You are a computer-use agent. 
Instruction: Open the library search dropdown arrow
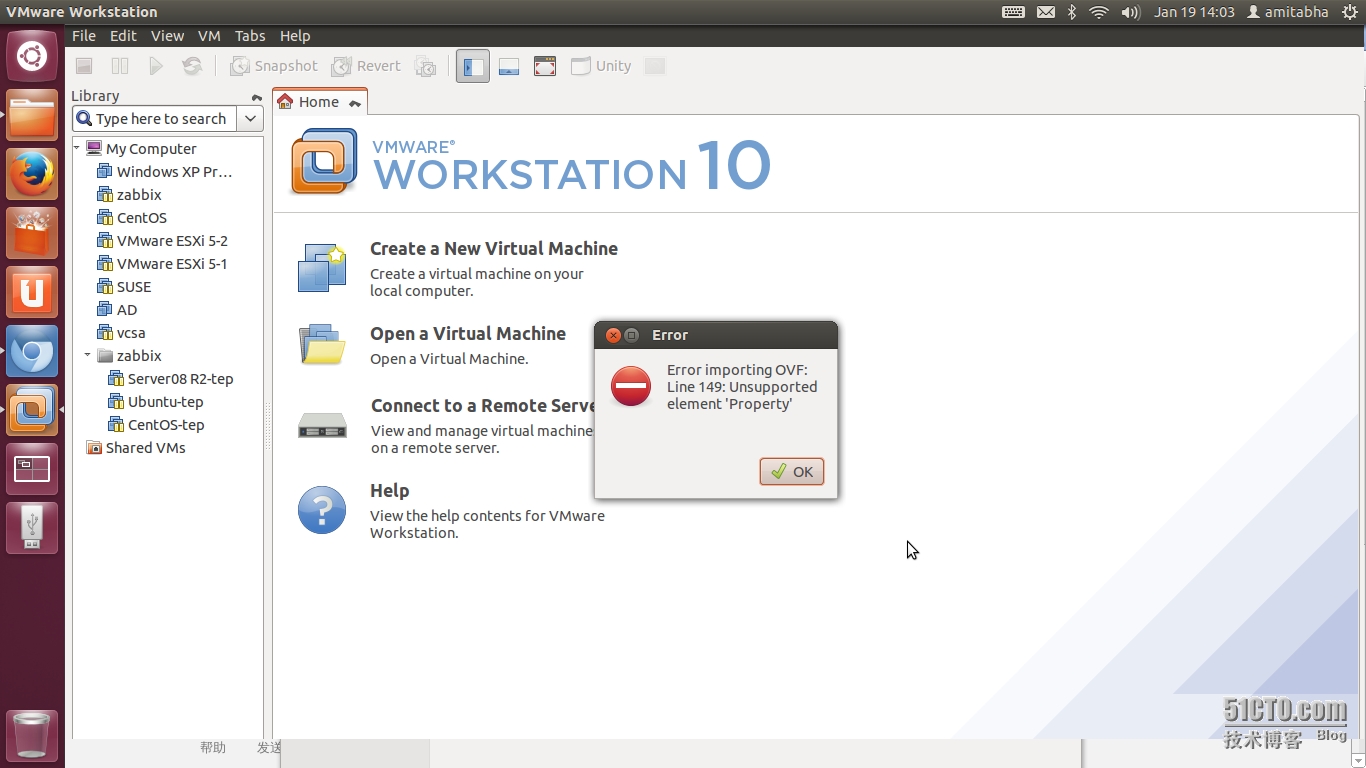[x=251, y=118]
